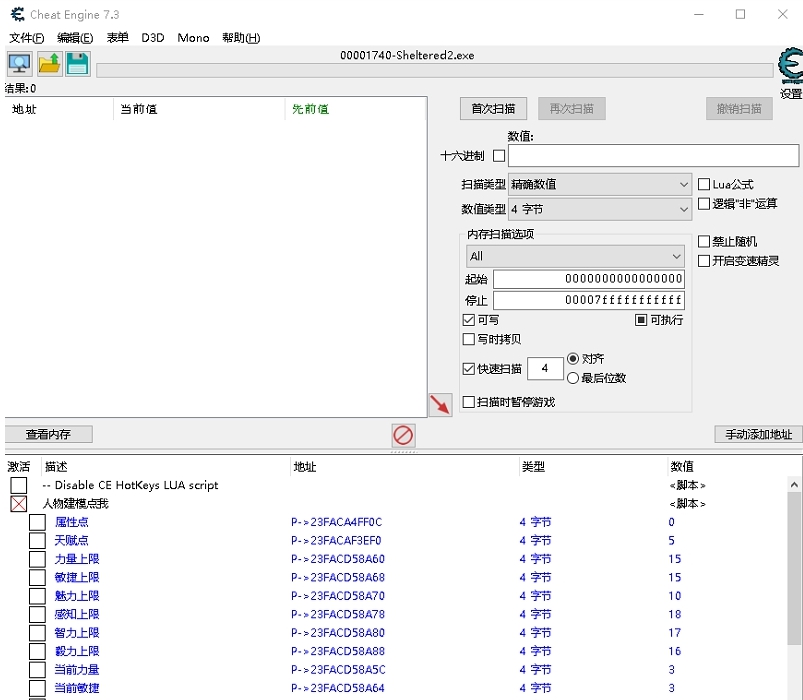Activate the 属性点 cheat entry
Viewport: 803px width, 700px height.
click(37, 522)
